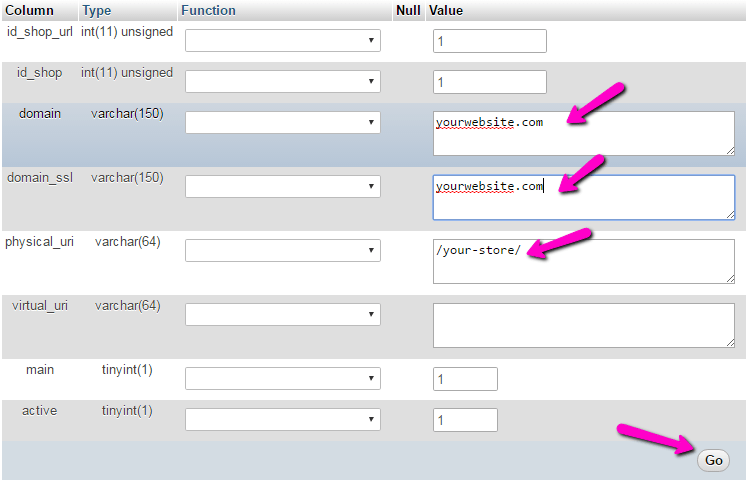Image resolution: width=749 pixels, height=483 pixels.
Task: Click the id_shop_url value field
Action: tap(489, 41)
